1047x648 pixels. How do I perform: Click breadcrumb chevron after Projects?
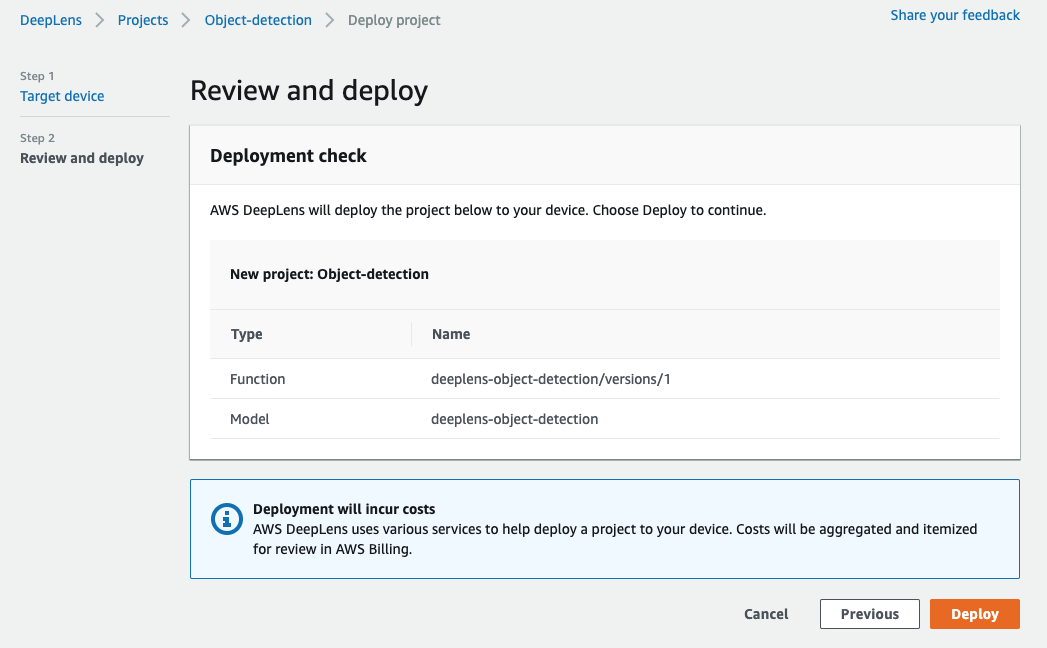pos(186,20)
